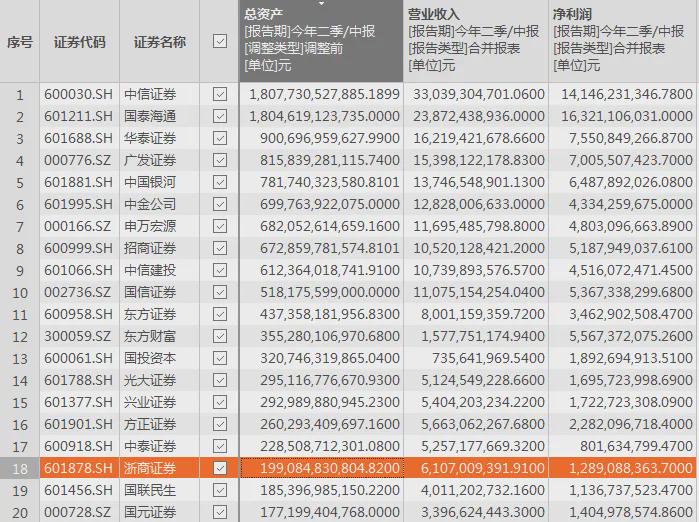This screenshot has width=699, height=522.
Task: Open stock code 600030.SH
Action: (79, 94)
